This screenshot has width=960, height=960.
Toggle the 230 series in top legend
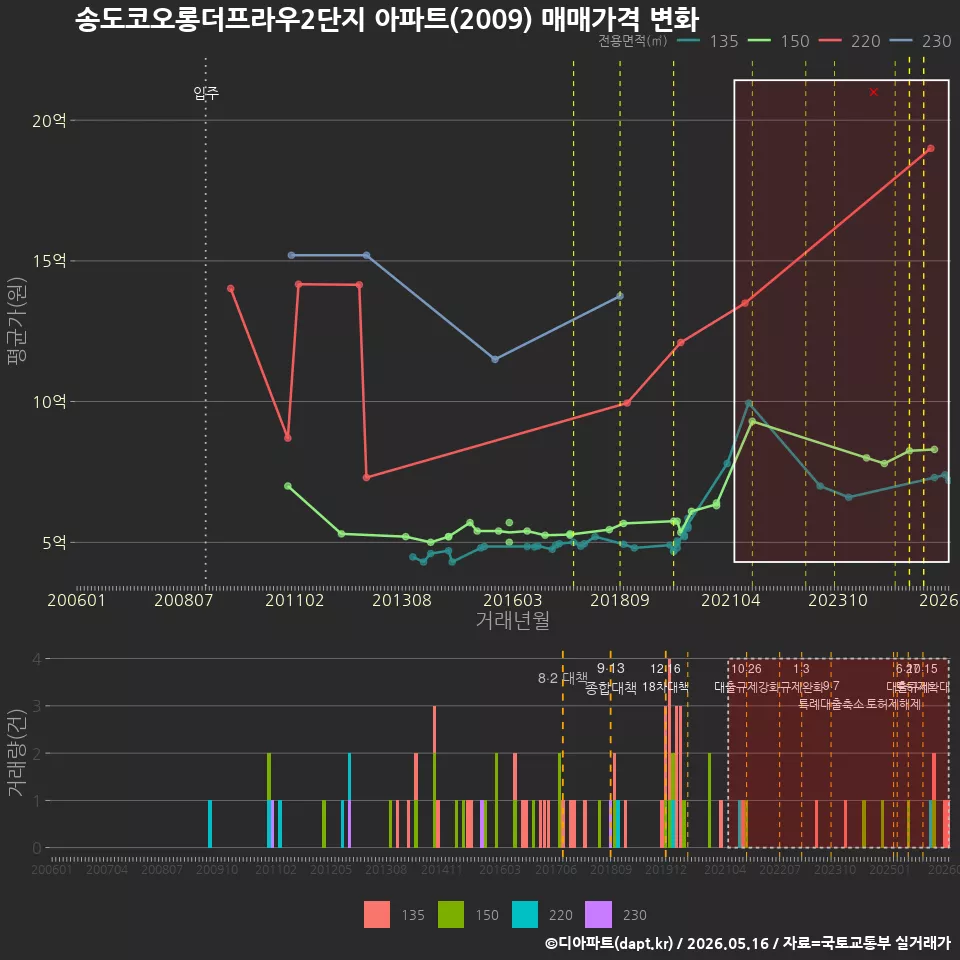point(920,41)
